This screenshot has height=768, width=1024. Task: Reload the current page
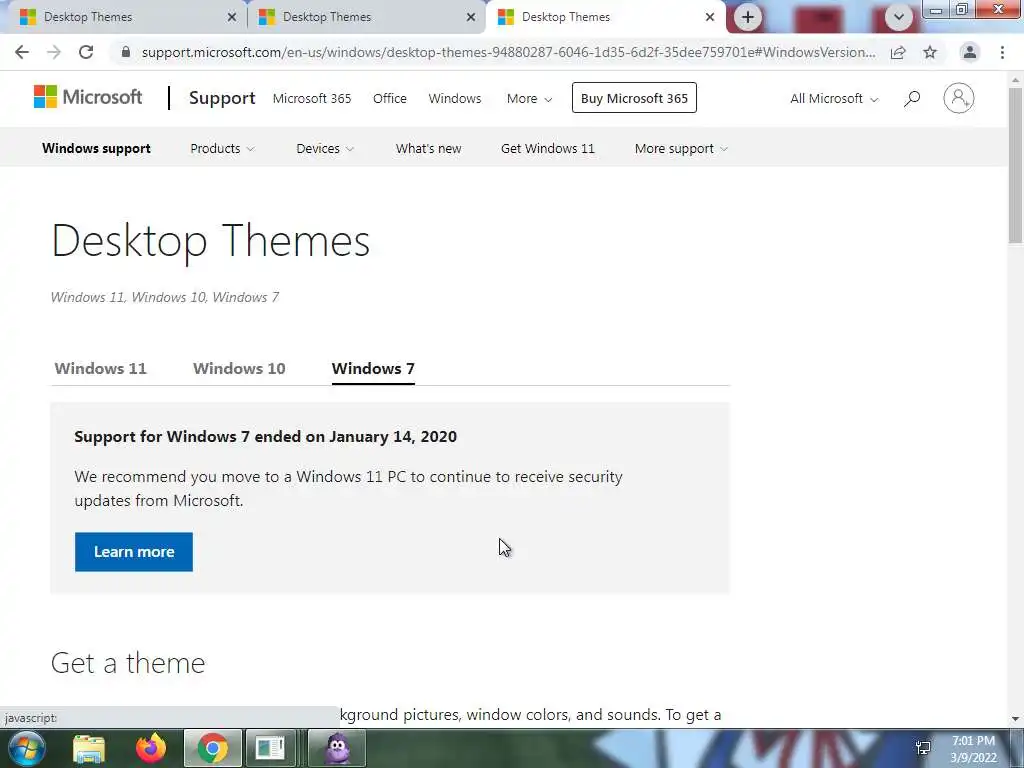86,52
